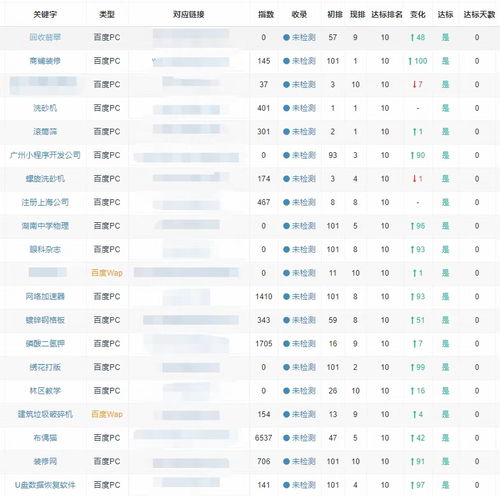Screen dimensions: 500x496
Task: Click the blue status dot in 滚筒筛 row
Action: (x=286, y=132)
